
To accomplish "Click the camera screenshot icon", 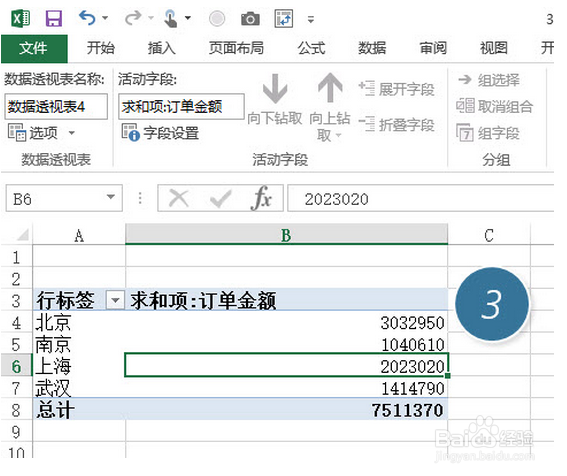I will (250, 18).
